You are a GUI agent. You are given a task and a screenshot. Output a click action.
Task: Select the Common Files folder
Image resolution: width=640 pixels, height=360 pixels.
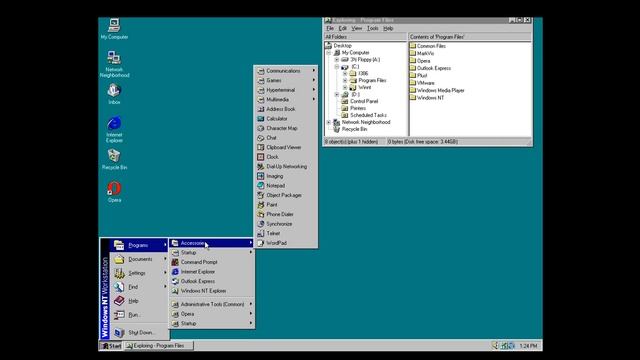(427, 46)
